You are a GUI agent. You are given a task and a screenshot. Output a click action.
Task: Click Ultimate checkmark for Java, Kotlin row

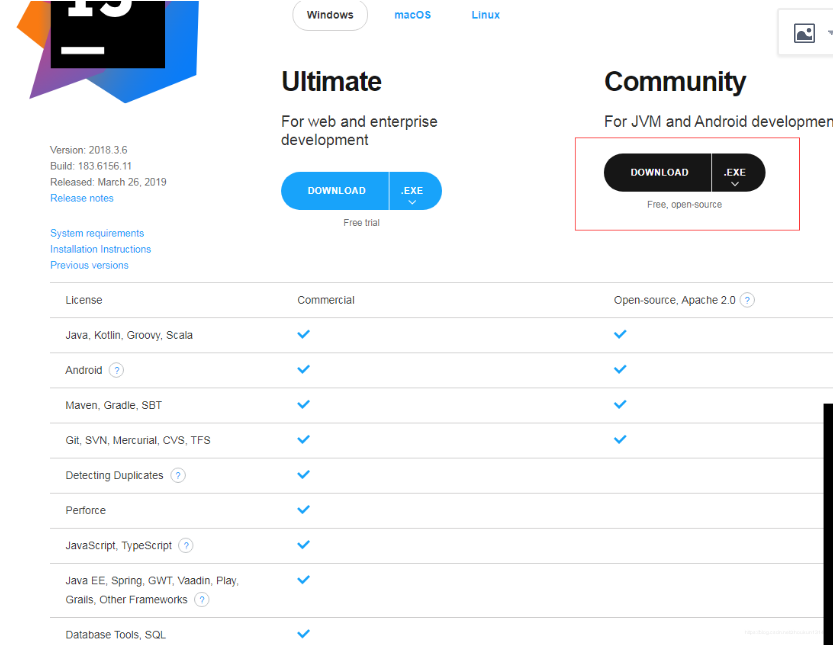(x=303, y=334)
